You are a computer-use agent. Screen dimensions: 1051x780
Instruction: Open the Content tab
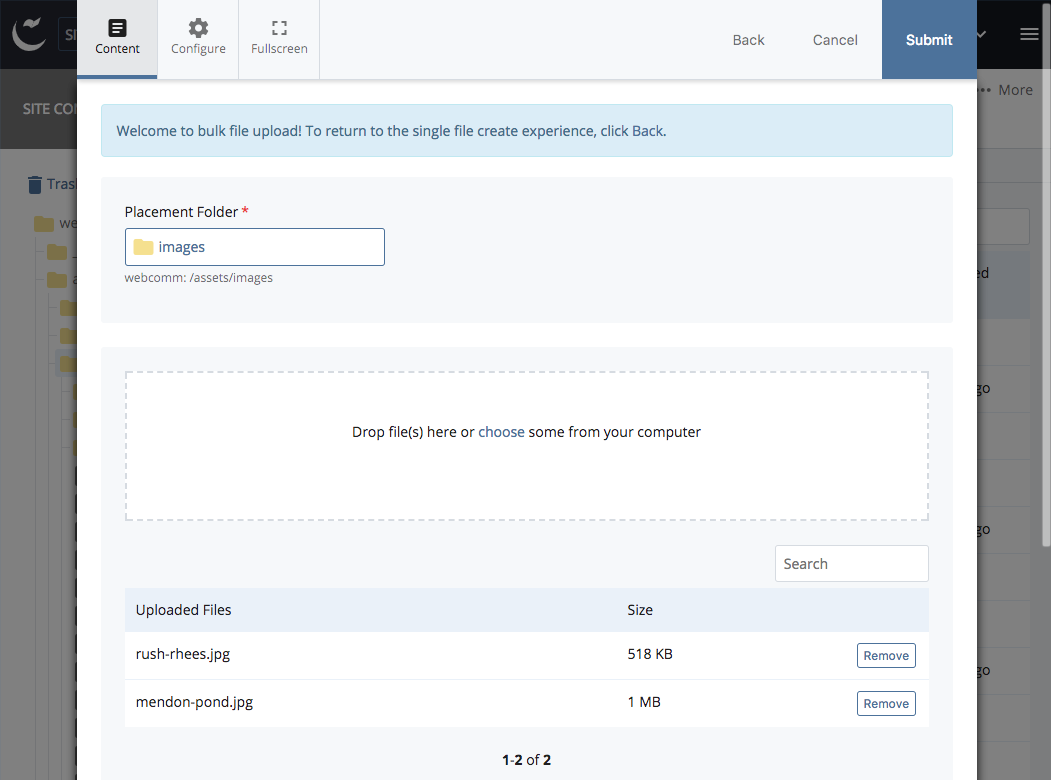pos(117,39)
